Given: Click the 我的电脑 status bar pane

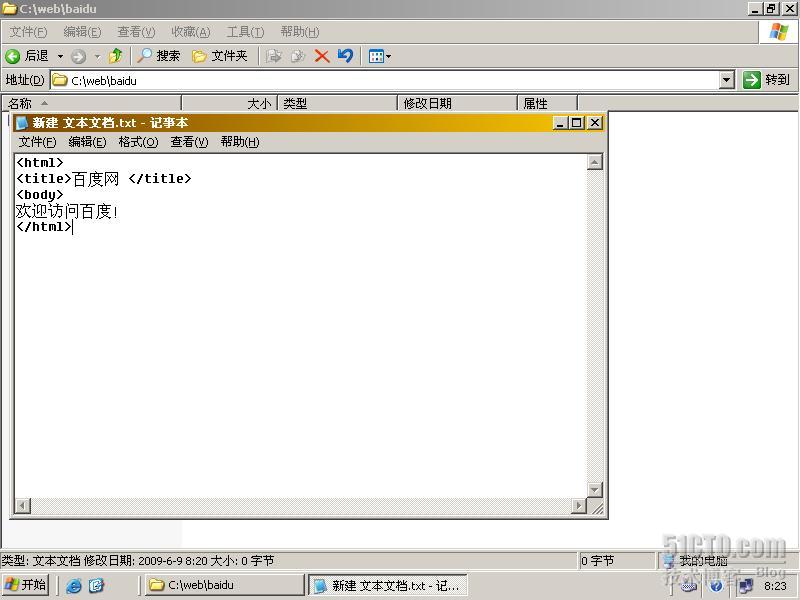Looking at the screenshot, I should tap(727, 561).
